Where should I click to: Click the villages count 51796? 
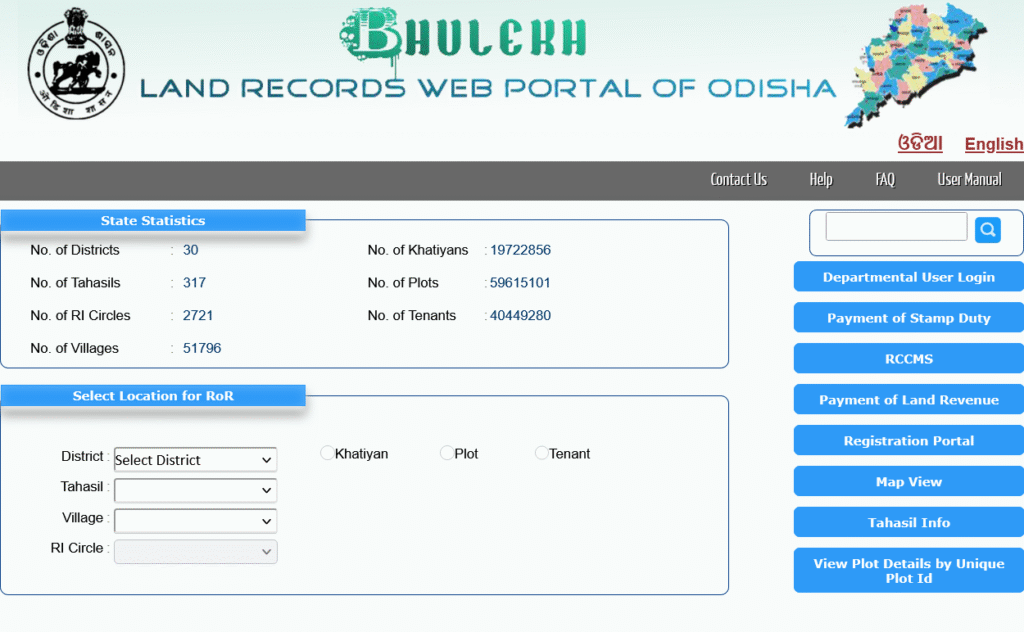tap(202, 348)
